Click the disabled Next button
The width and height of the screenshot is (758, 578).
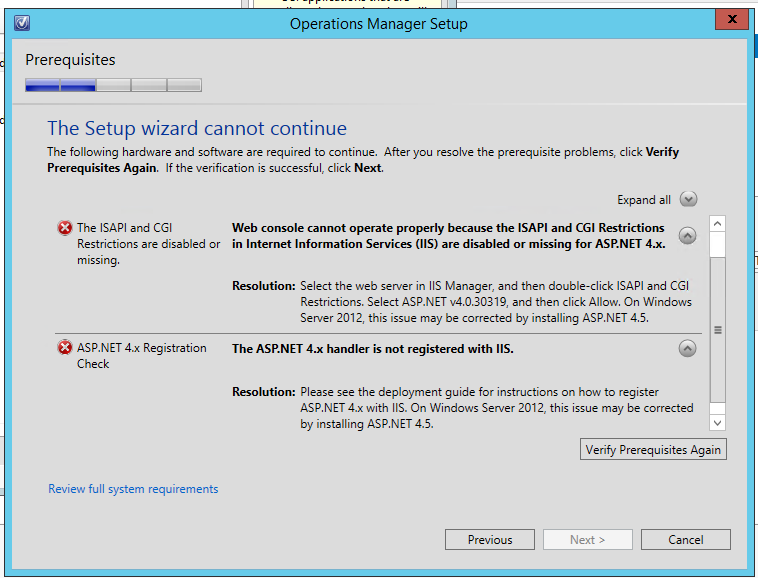[x=587, y=539]
